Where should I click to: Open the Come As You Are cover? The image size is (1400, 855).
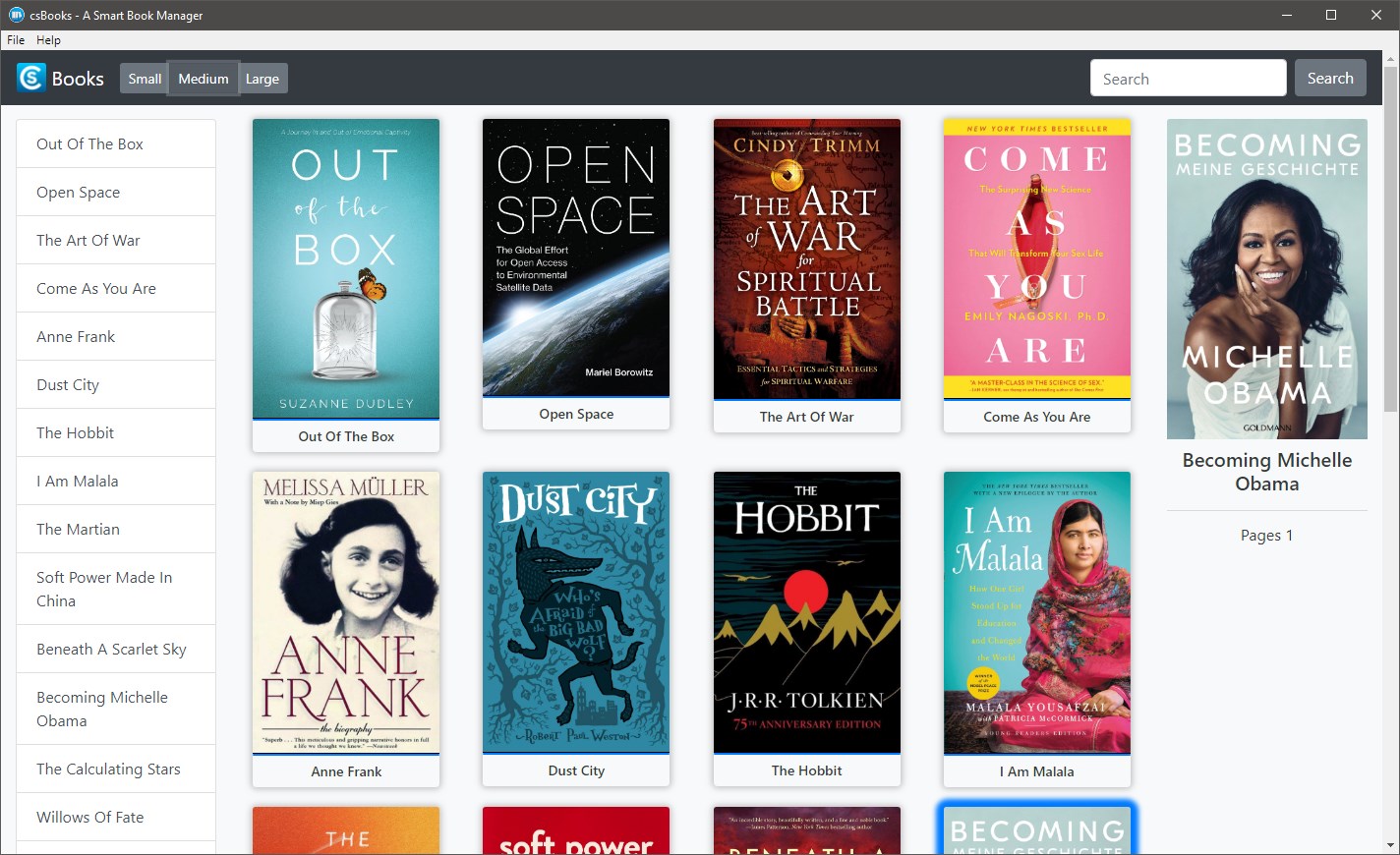tap(1037, 259)
